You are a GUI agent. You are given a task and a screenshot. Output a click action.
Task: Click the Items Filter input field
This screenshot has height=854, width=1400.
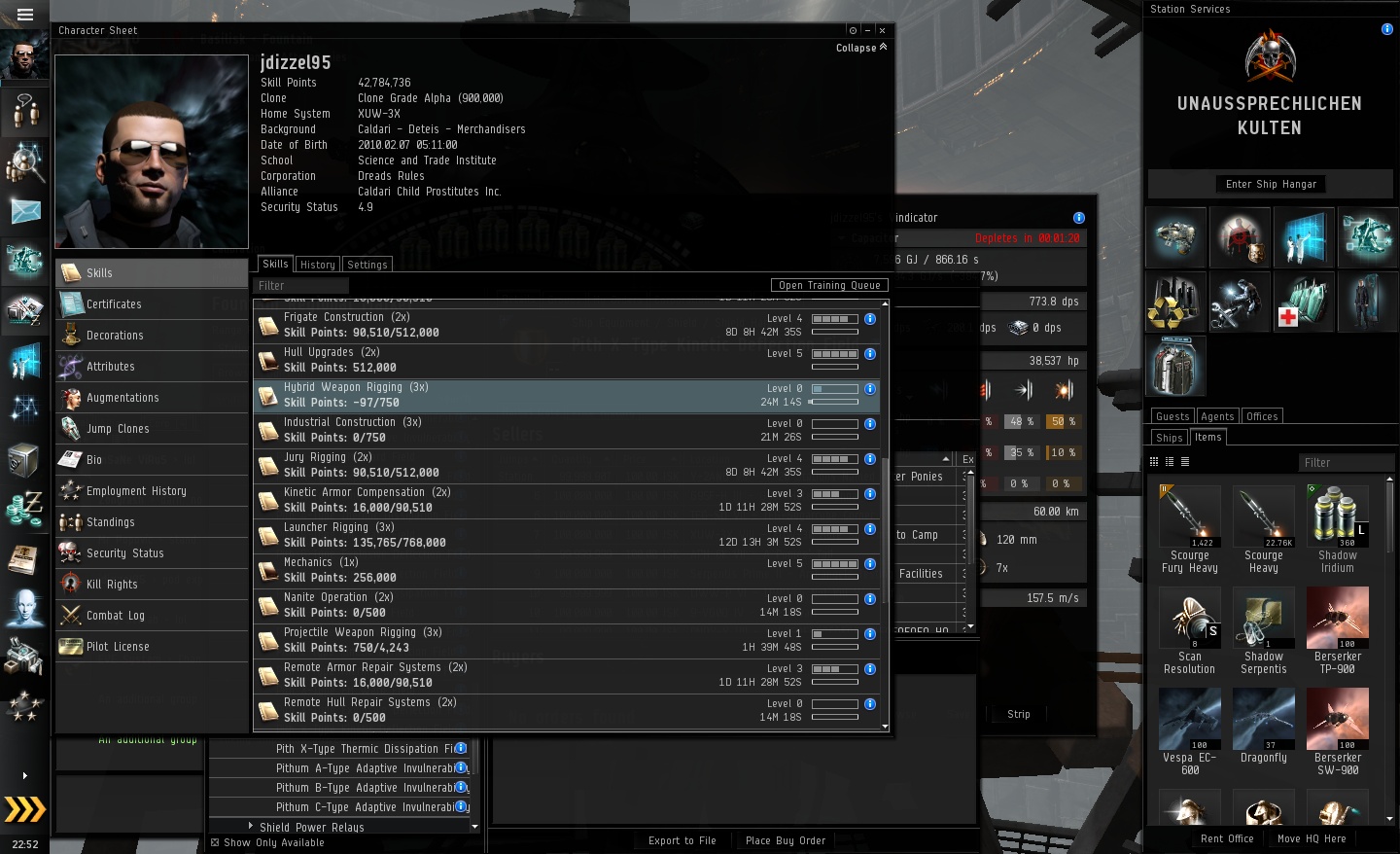[x=1346, y=463]
